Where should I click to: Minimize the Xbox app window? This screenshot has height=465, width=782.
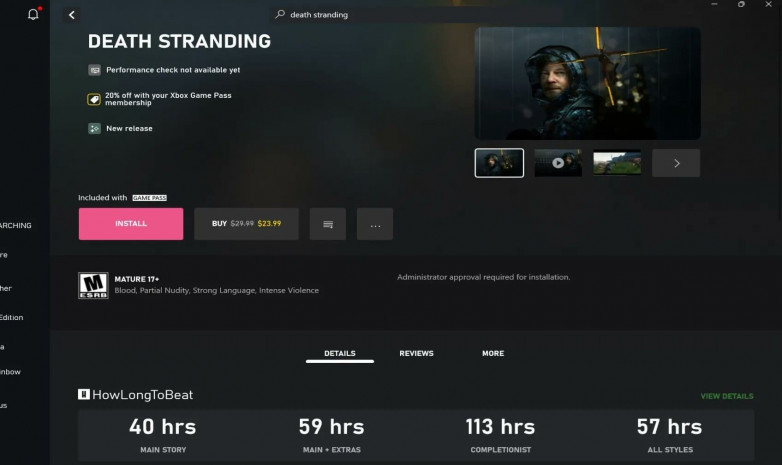714,4
